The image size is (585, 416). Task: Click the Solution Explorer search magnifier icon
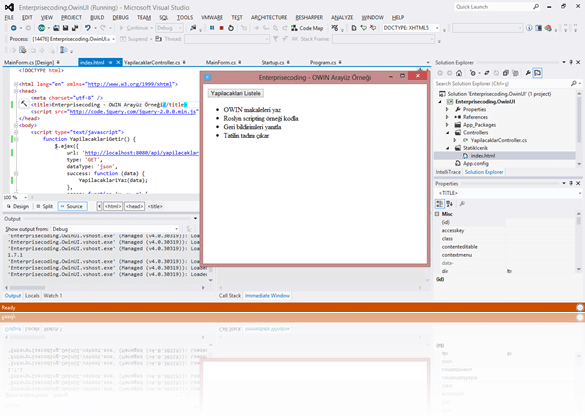(x=573, y=84)
